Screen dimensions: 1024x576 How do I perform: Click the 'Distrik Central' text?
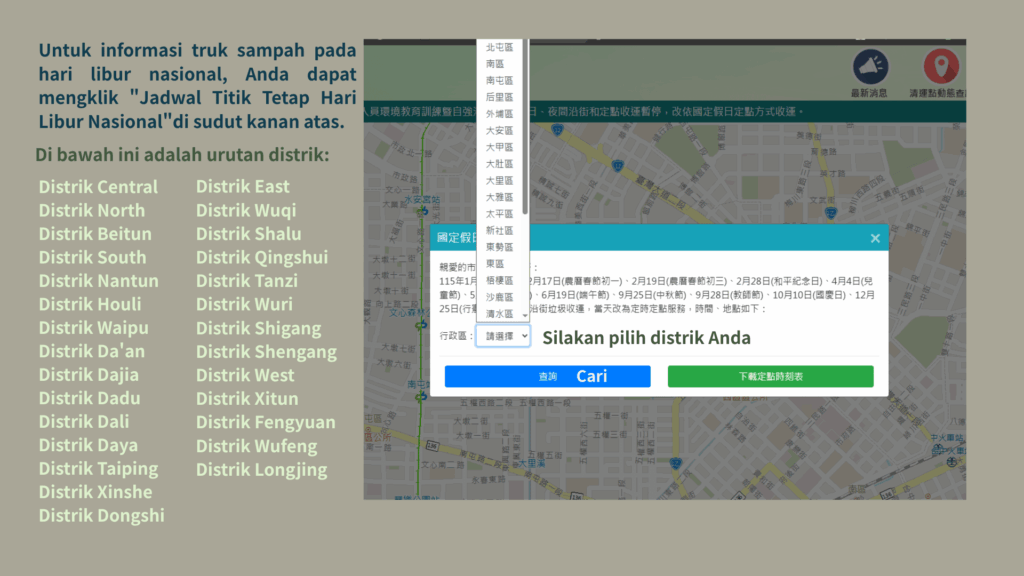pyautogui.click(x=98, y=187)
